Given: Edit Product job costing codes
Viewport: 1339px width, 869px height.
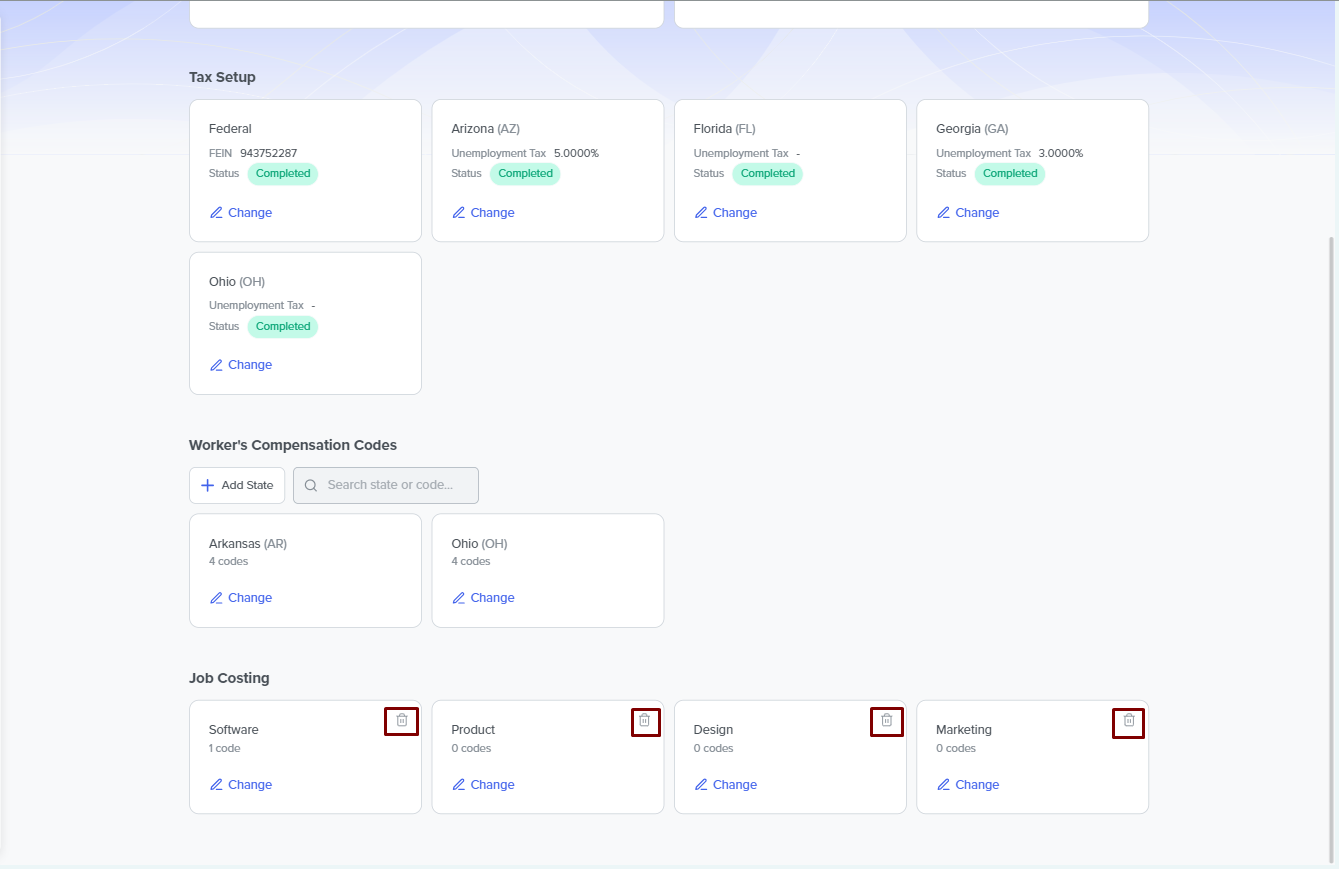Looking at the screenshot, I should pyautogui.click(x=483, y=785).
